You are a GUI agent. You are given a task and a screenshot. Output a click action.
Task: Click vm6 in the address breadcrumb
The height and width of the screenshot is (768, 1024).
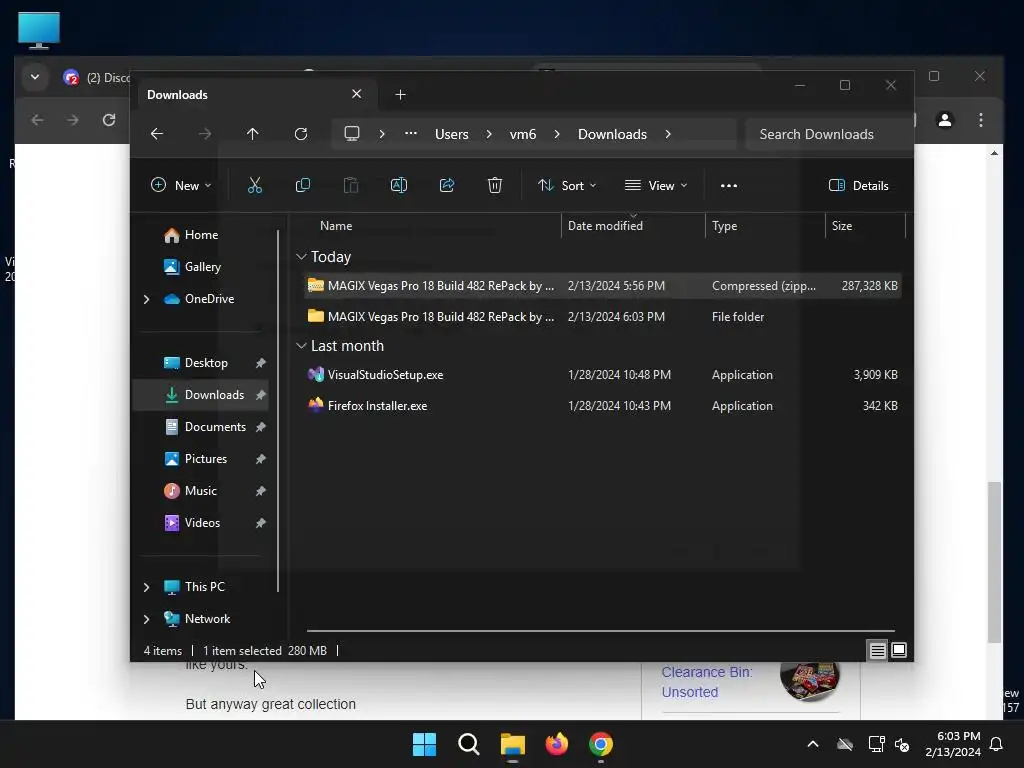coord(522,134)
